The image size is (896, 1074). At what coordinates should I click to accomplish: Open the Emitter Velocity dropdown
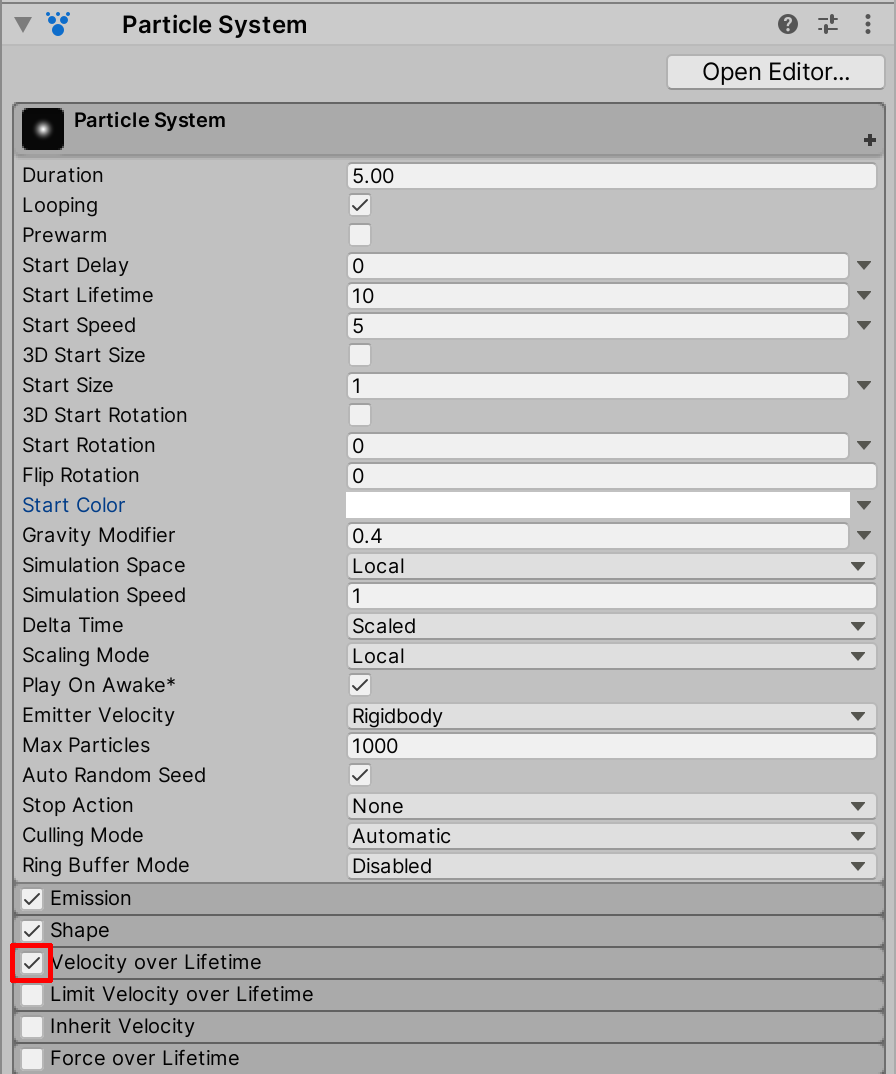tap(611, 716)
